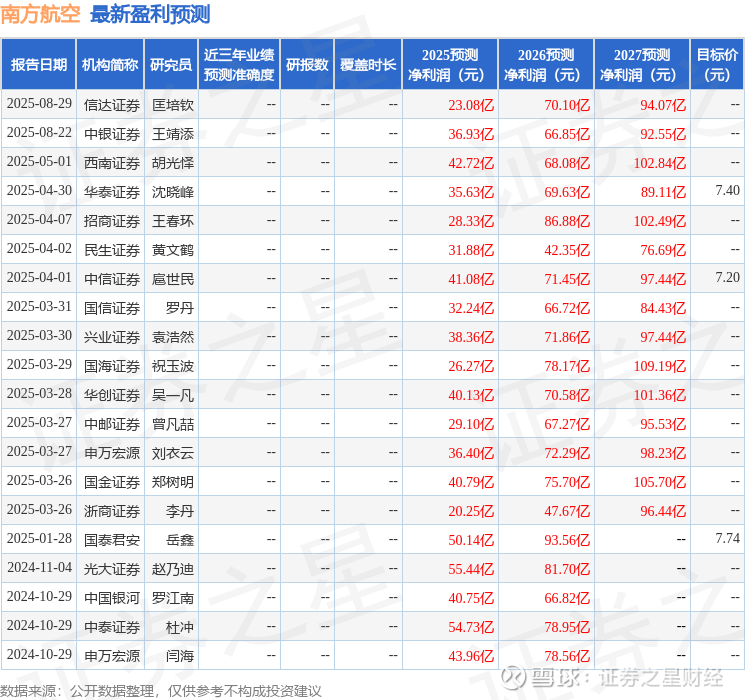Click the 2025预测净利润 column header
This screenshot has height=700, width=745.
pyautogui.click(x=450, y=65)
